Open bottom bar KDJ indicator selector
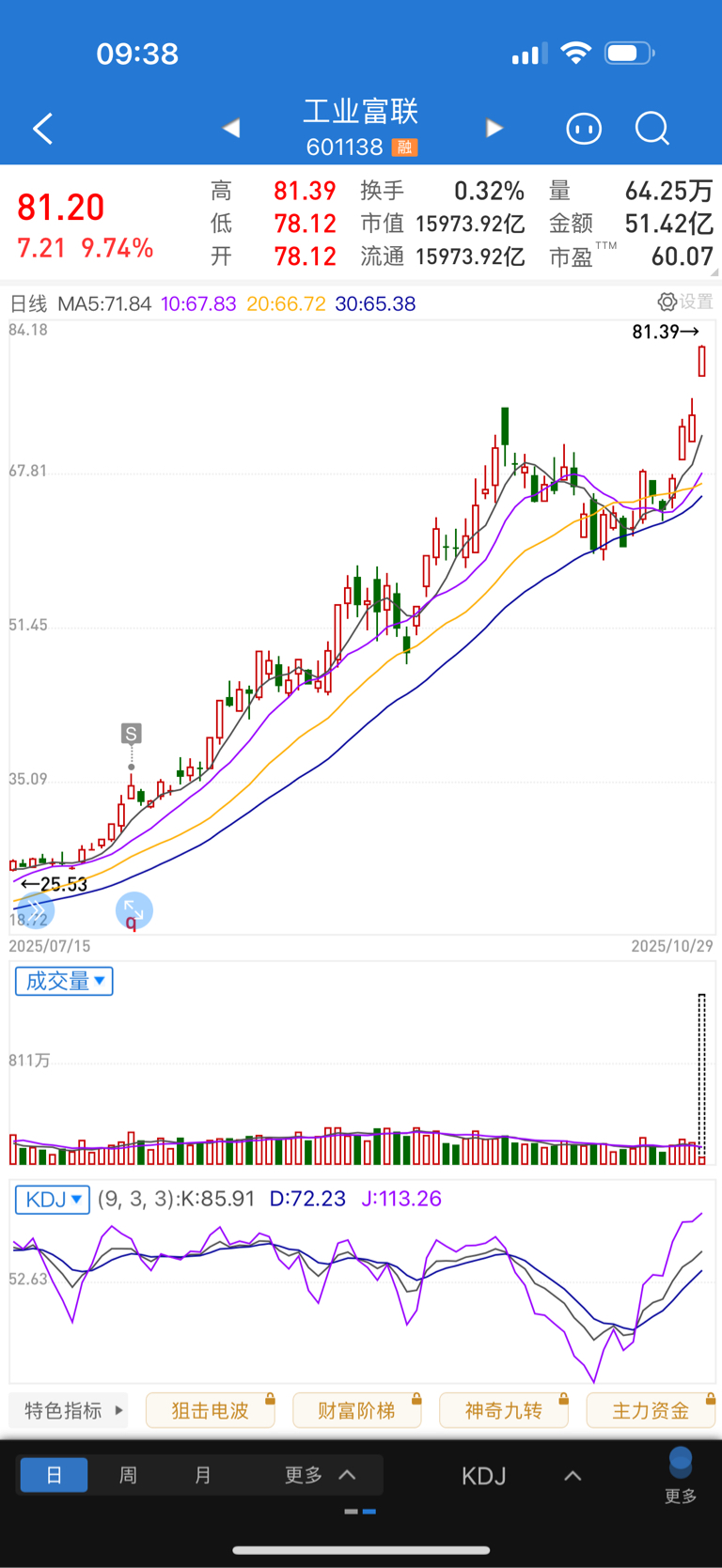 522,1476
